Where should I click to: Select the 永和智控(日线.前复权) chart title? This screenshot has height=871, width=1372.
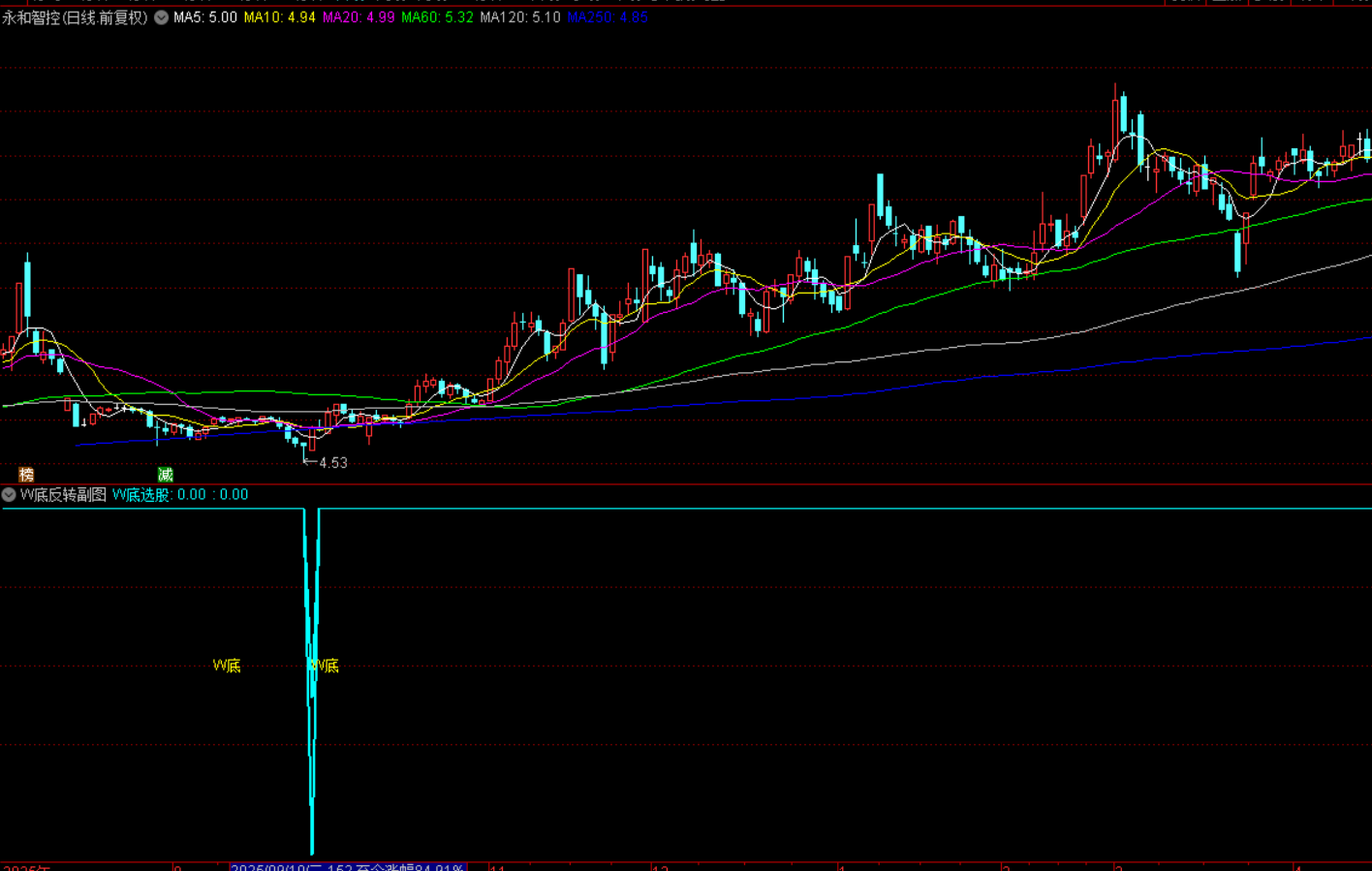point(76,17)
